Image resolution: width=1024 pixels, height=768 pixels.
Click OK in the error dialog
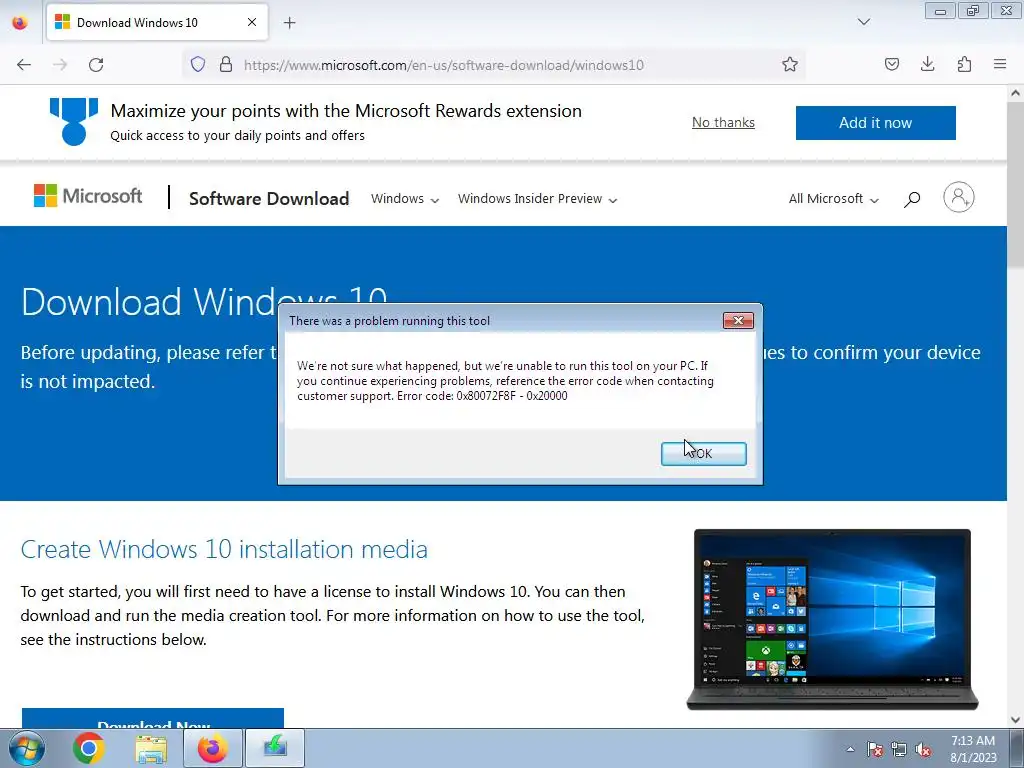pyautogui.click(x=703, y=453)
